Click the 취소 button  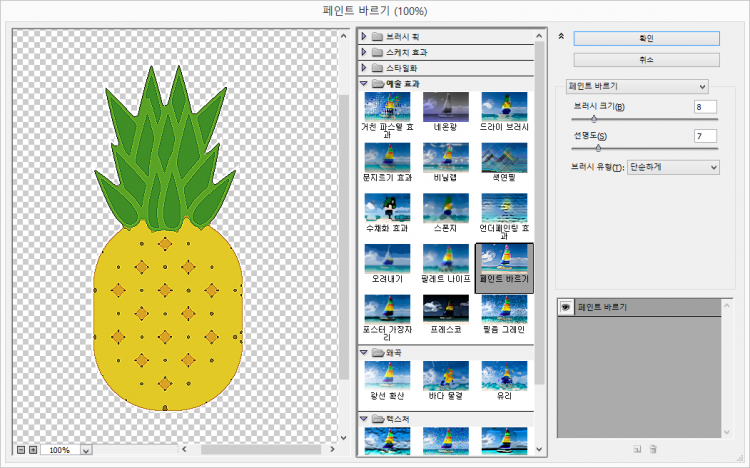(x=646, y=60)
